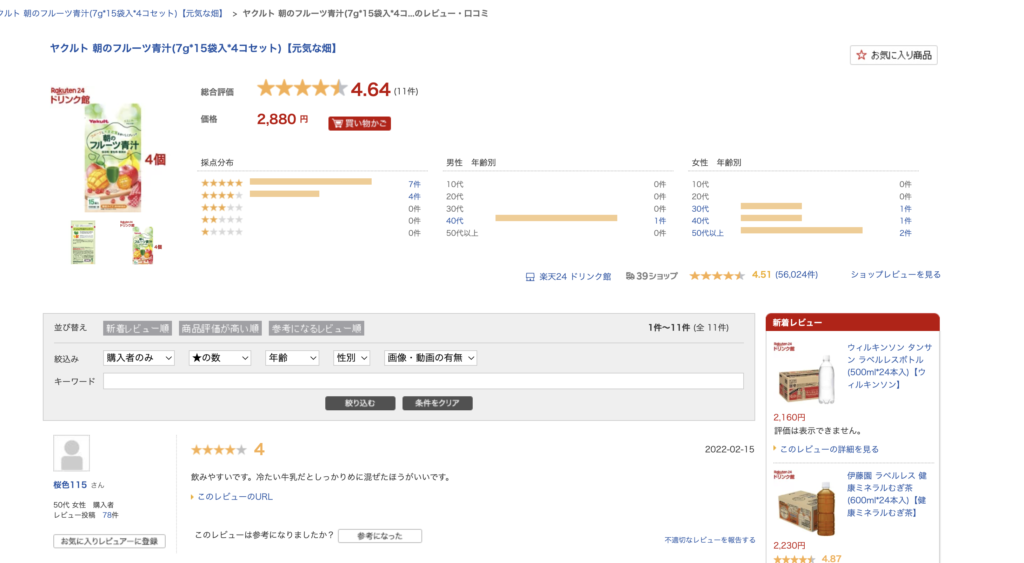
Task: Mark review helpful with 参考になった
Action: click(x=379, y=536)
